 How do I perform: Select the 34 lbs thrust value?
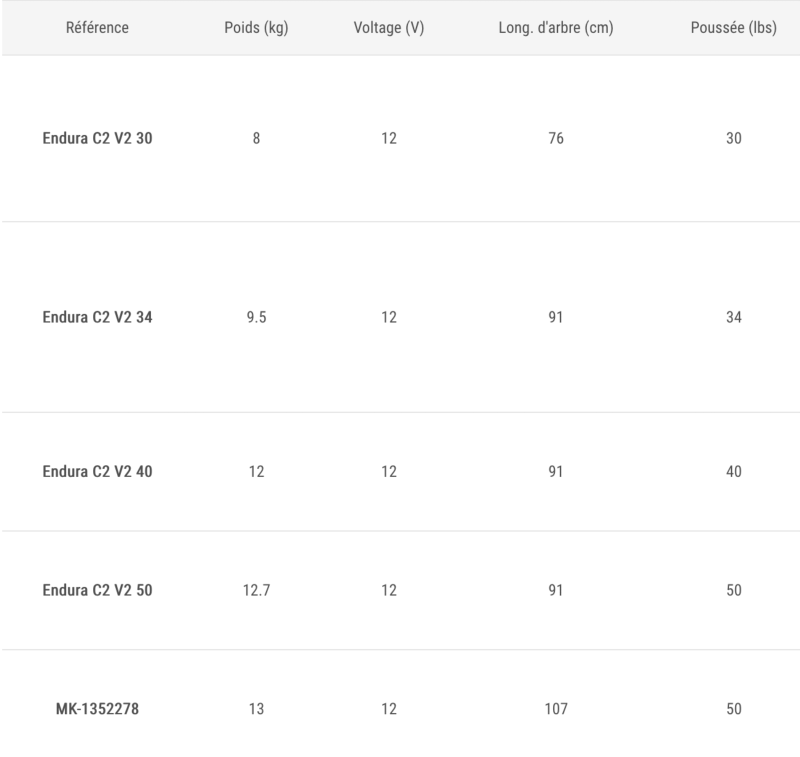(734, 317)
